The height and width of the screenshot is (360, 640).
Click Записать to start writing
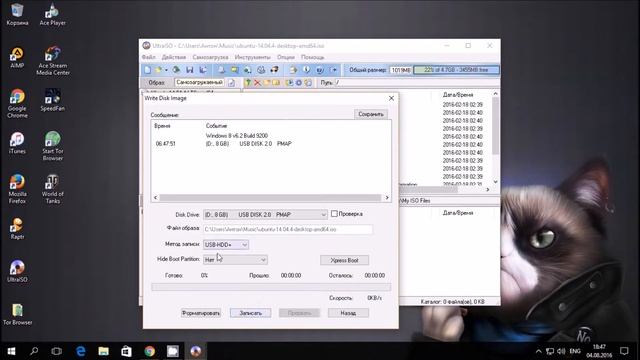(x=250, y=313)
